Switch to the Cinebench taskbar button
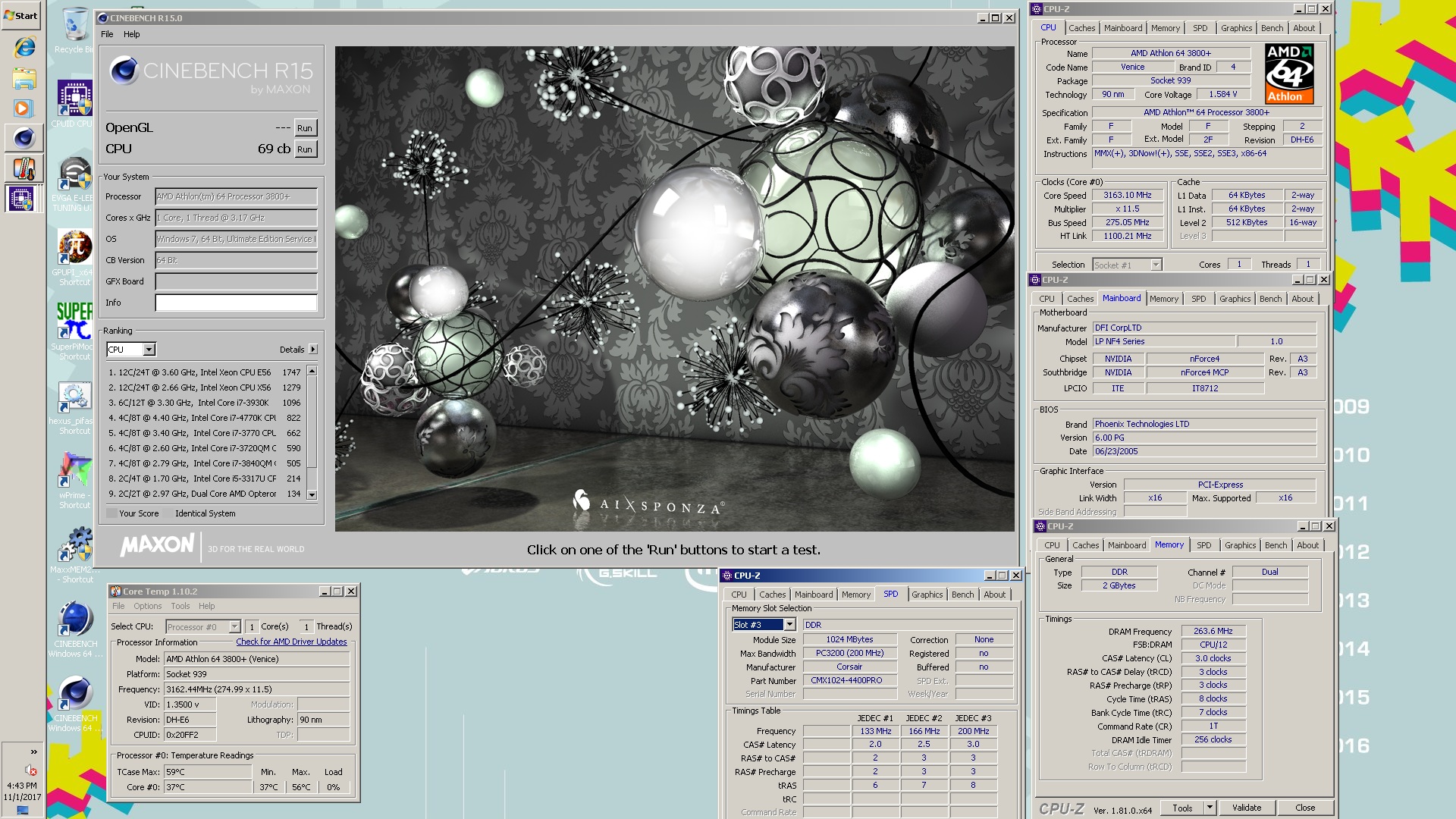This screenshot has height=819, width=1456. click(x=24, y=138)
